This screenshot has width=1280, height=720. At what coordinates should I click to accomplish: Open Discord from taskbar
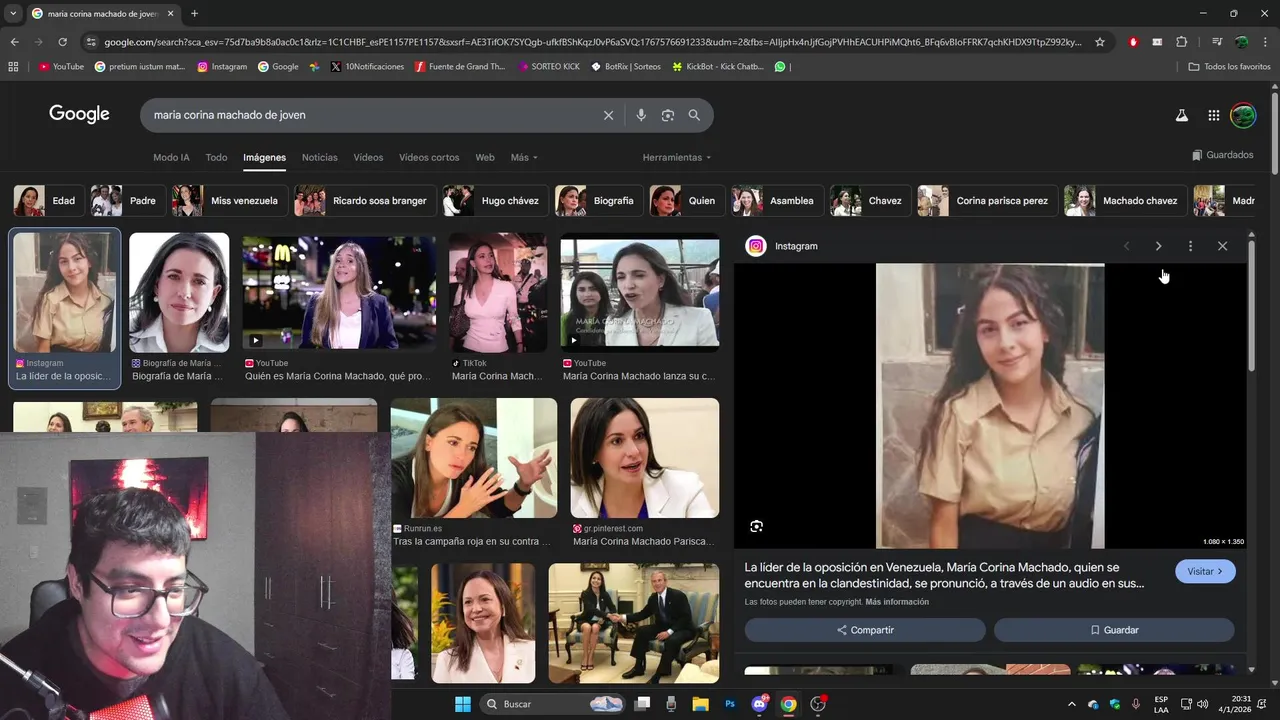tap(759, 704)
